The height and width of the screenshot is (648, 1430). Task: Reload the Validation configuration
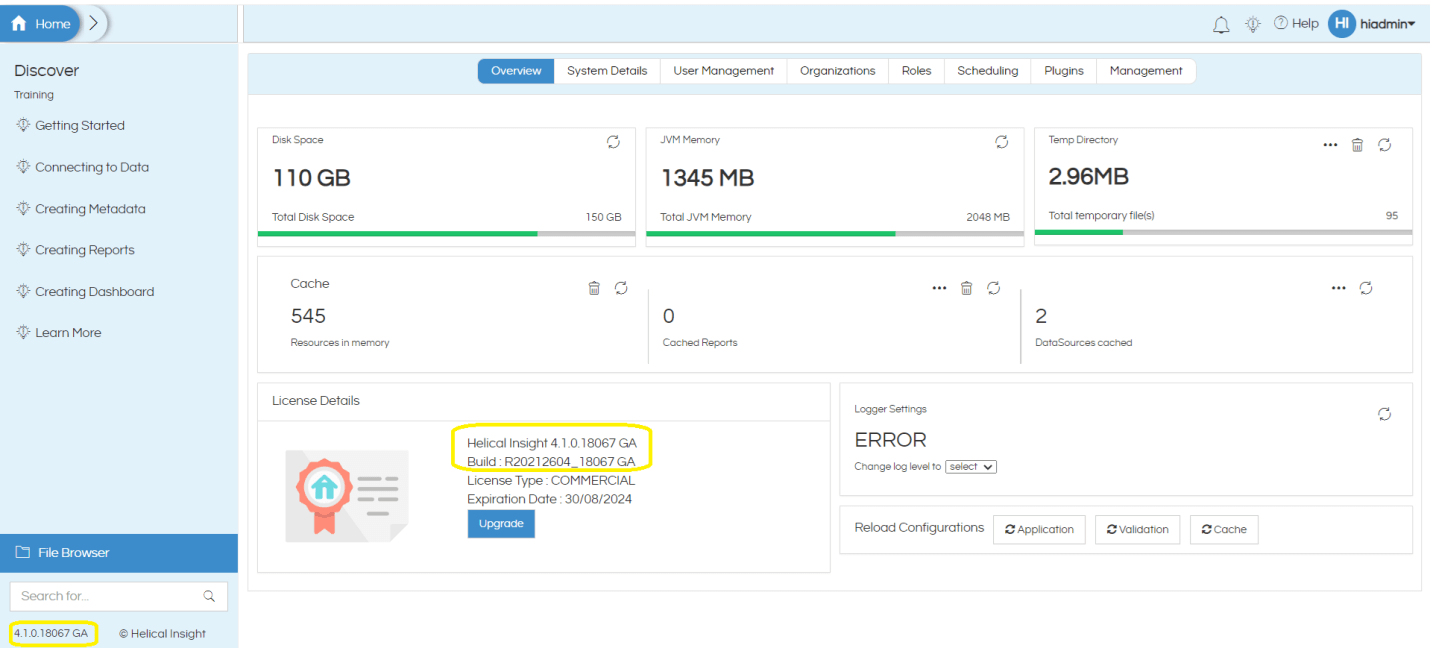1138,529
